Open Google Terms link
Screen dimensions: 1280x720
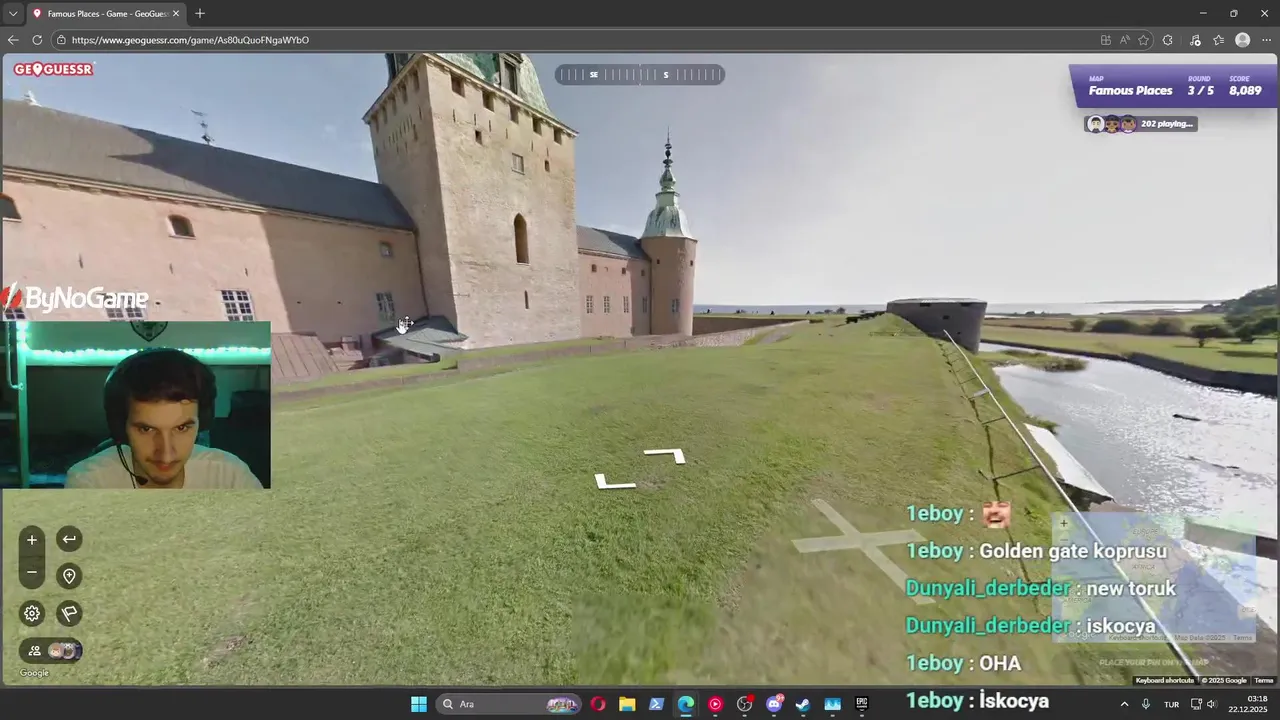point(1264,680)
